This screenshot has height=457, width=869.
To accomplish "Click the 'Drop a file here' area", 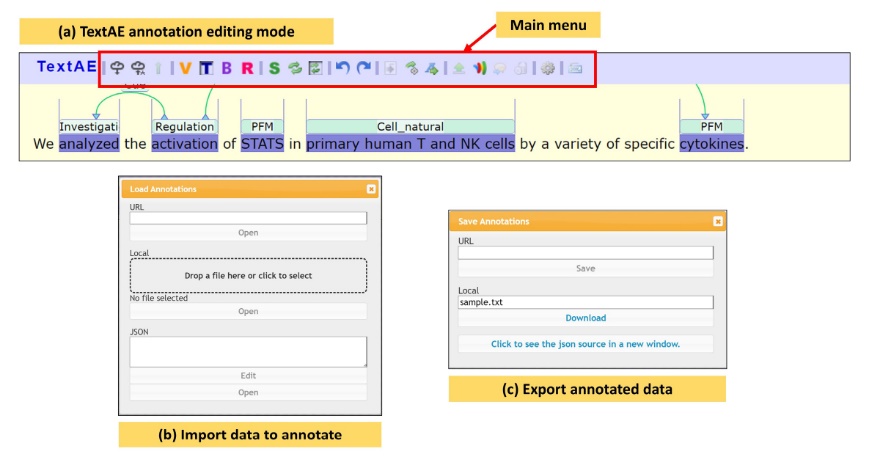I will point(248,275).
